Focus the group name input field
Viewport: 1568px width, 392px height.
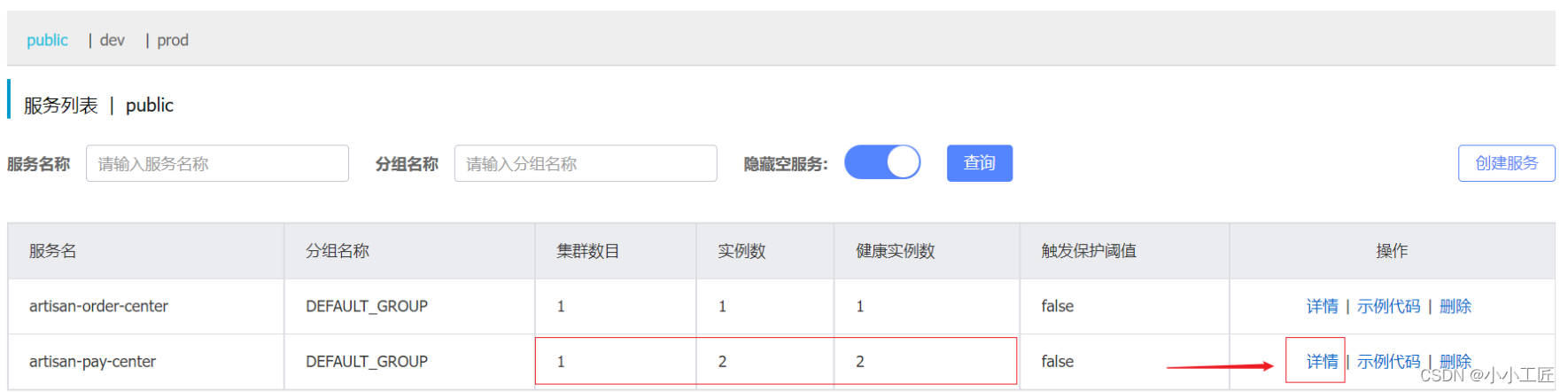[586, 163]
